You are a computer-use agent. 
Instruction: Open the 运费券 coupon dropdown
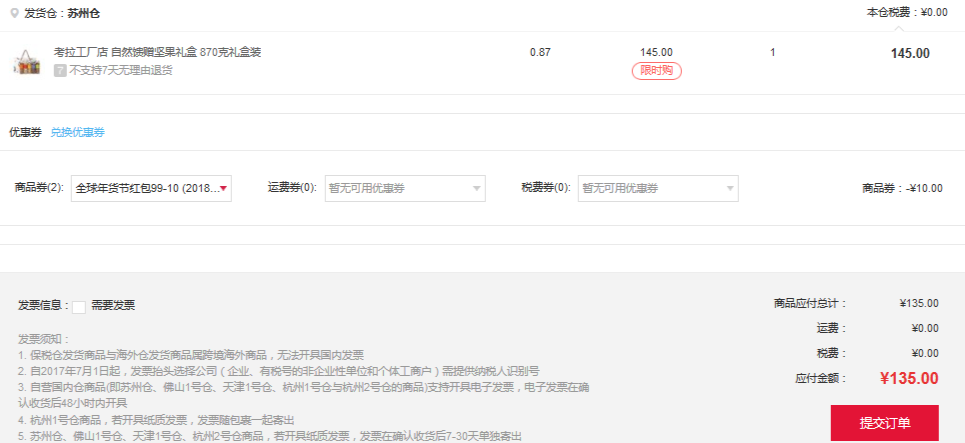point(405,188)
